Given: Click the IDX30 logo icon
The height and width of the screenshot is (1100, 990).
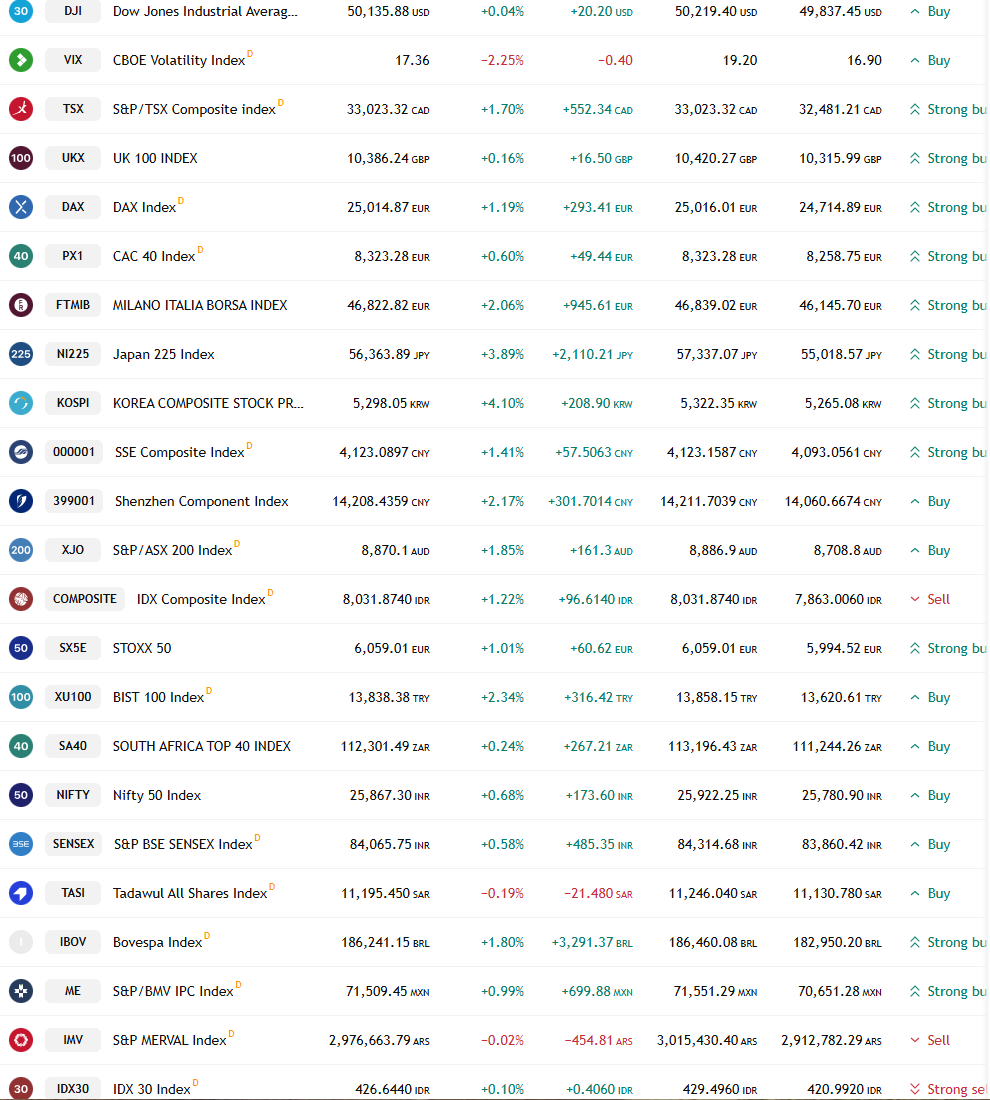Looking at the screenshot, I should click(21, 1089).
